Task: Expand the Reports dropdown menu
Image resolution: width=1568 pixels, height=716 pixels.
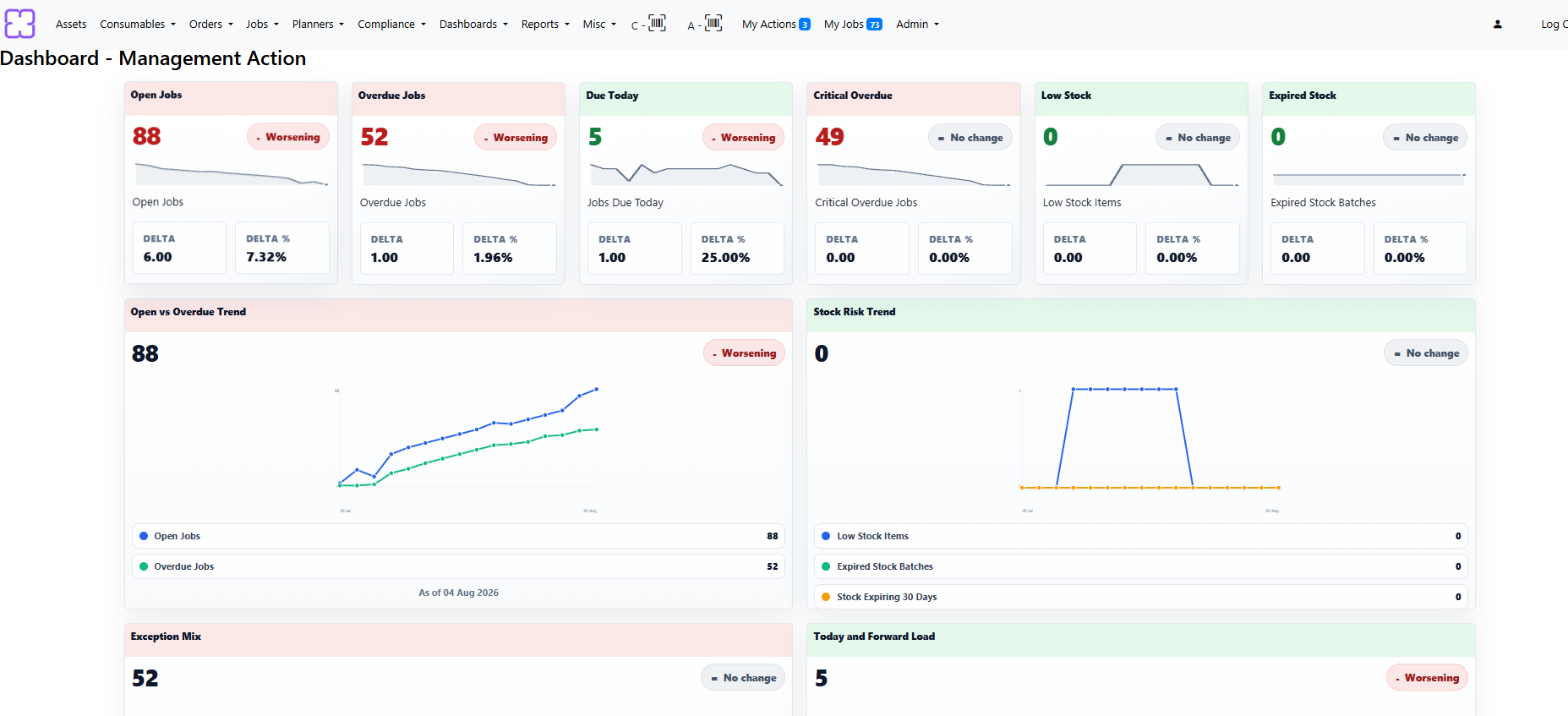Action: coord(545,25)
